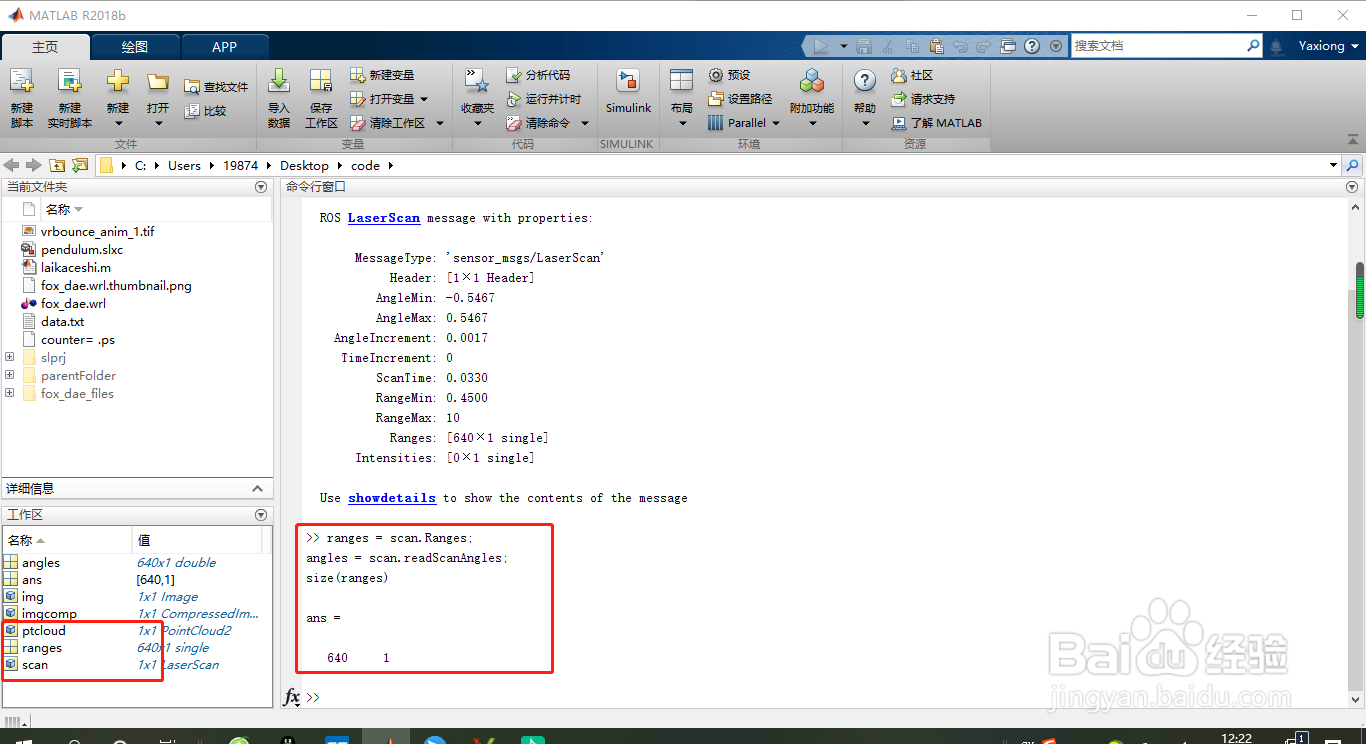This screenshot has height=744, width=1366.
Task: Expand the slprj folder tree node
Action: (10, 357)
